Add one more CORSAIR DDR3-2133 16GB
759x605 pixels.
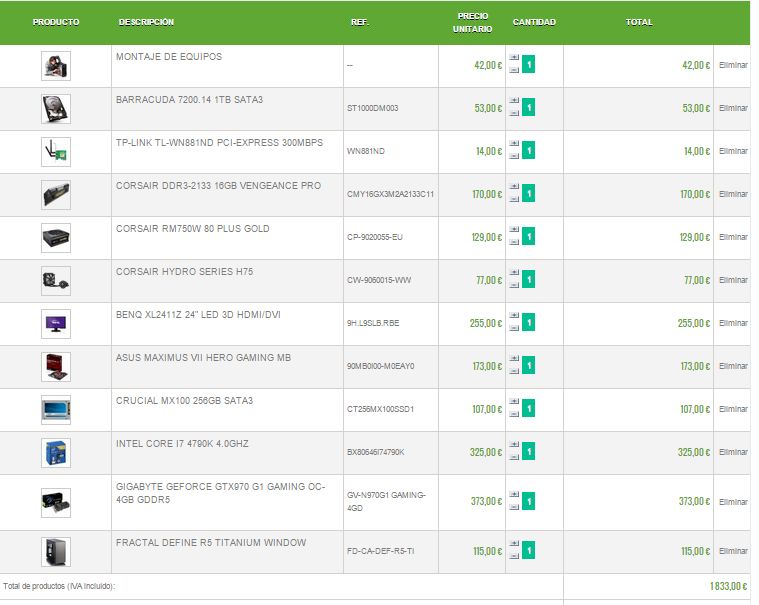click(514, 186)
